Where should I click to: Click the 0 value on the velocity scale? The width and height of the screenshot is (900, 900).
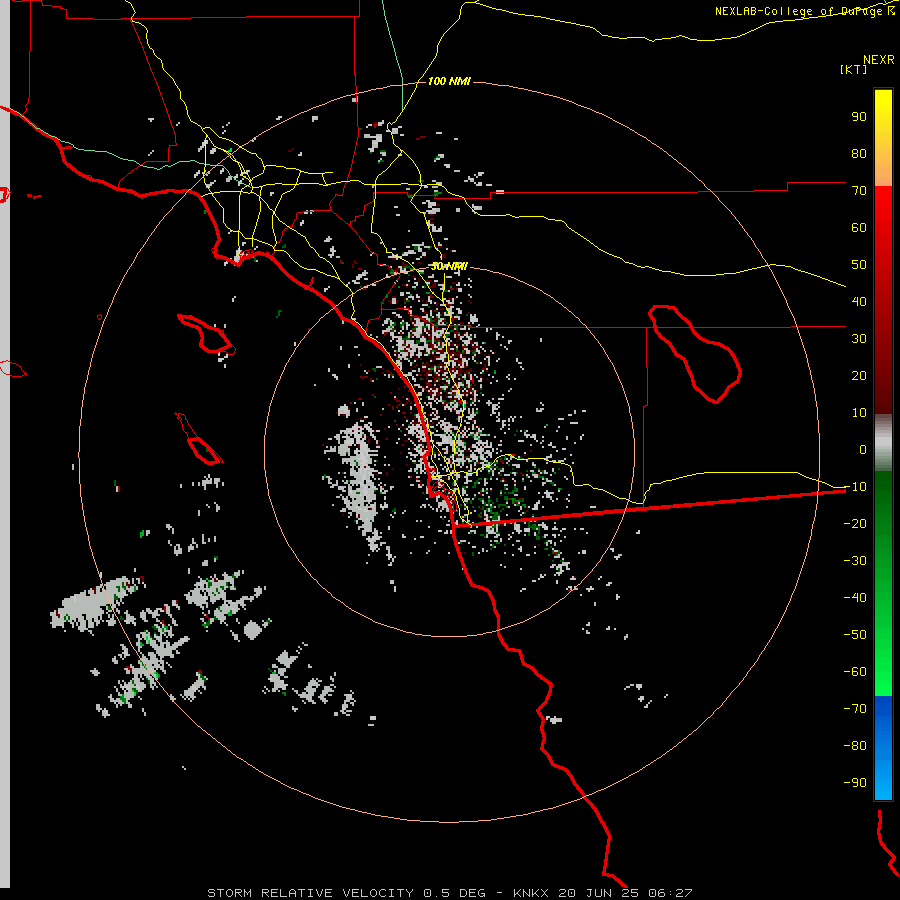[x=863, y=449]
